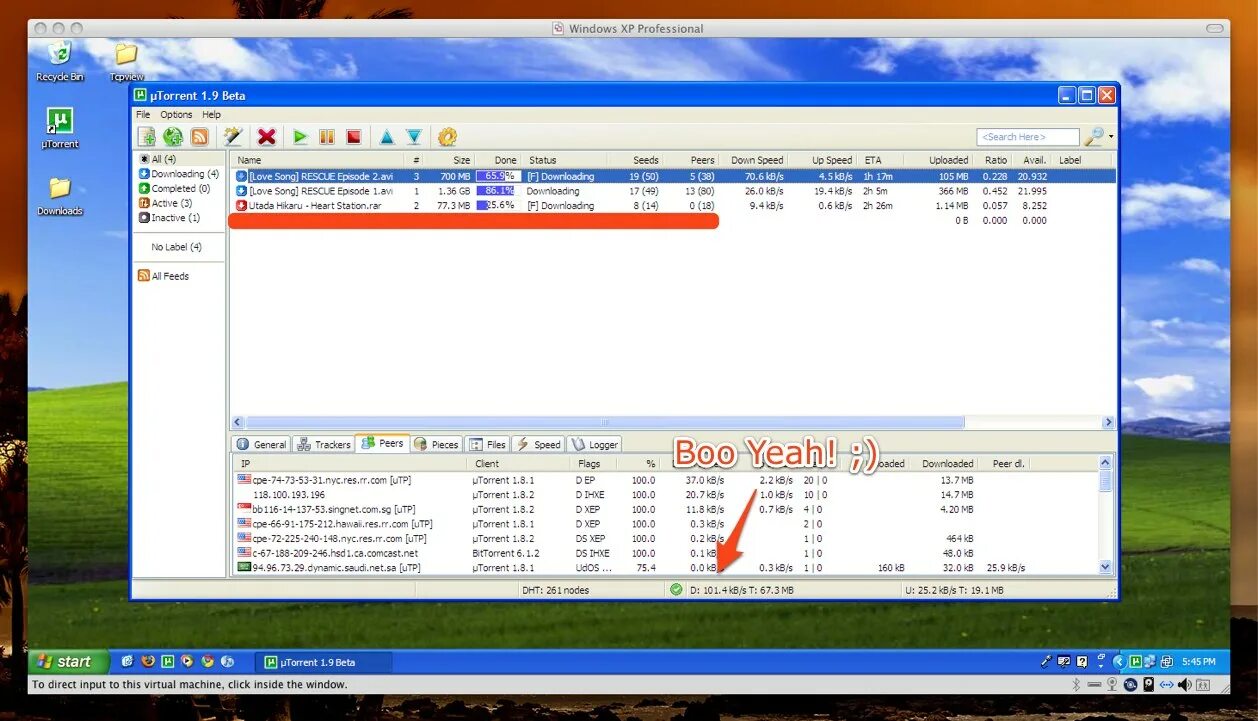Sort torrents by the Ratio column header

(992, 160)
